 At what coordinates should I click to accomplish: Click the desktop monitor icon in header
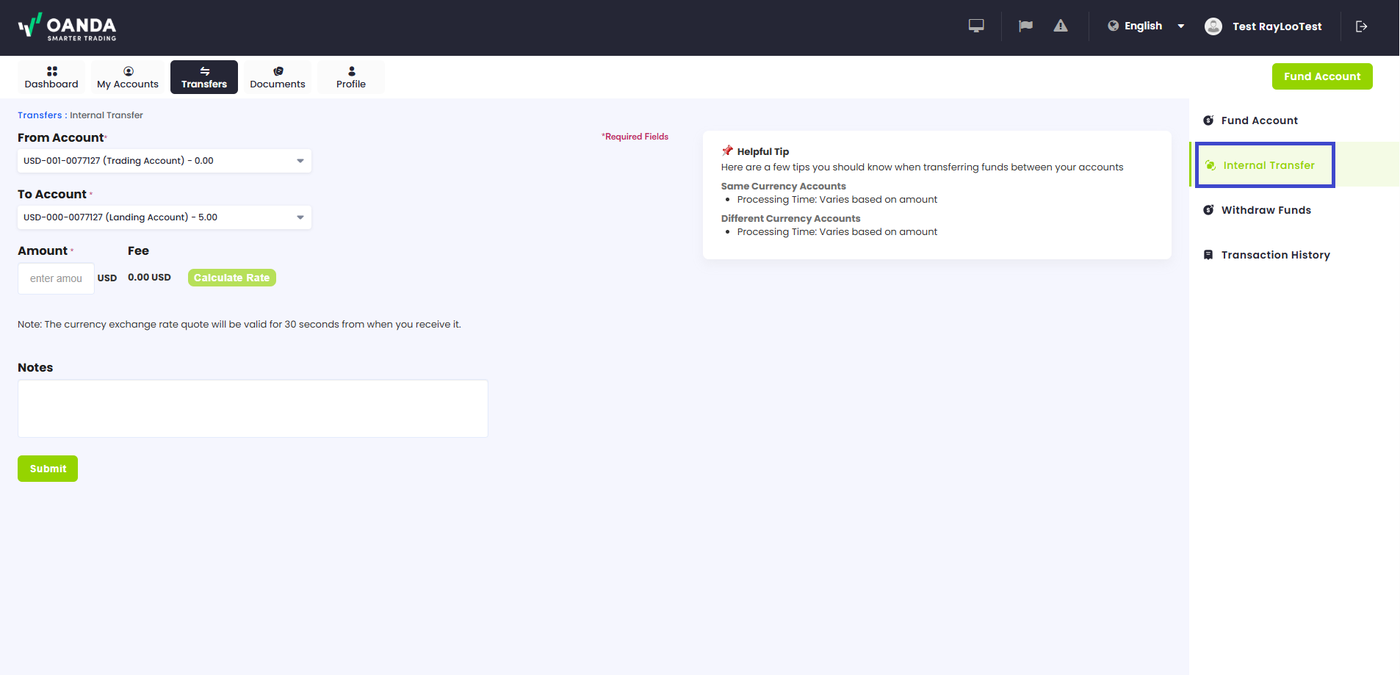(x=977, y=26)
